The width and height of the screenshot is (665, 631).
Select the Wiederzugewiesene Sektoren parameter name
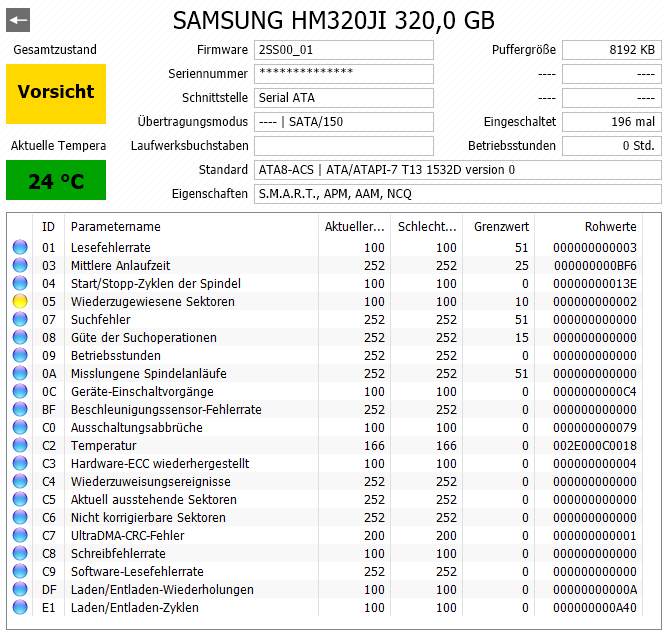pyautogui.click(x=153, y=302)
